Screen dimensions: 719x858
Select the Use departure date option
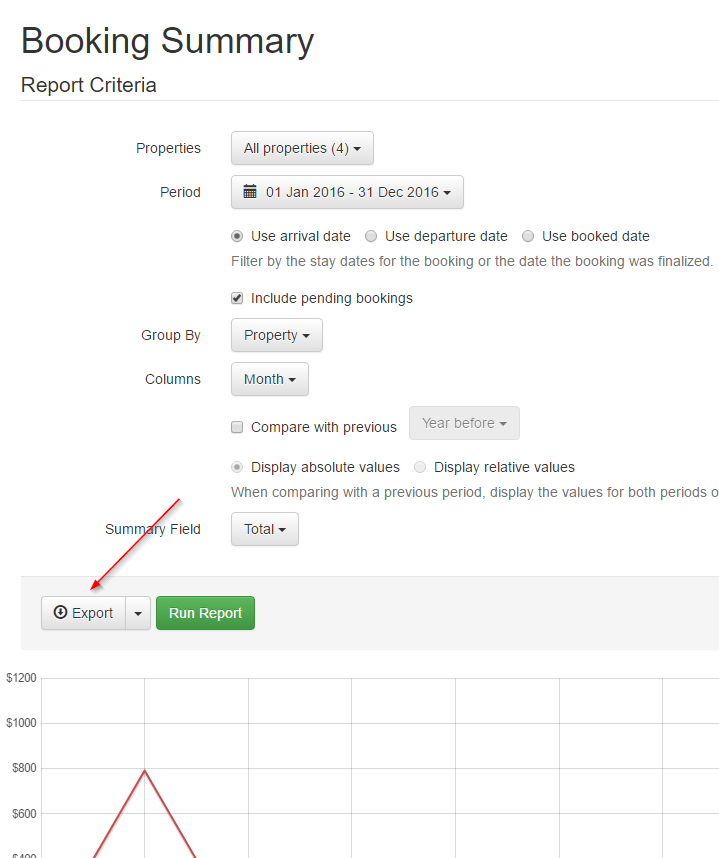point(371,237)
